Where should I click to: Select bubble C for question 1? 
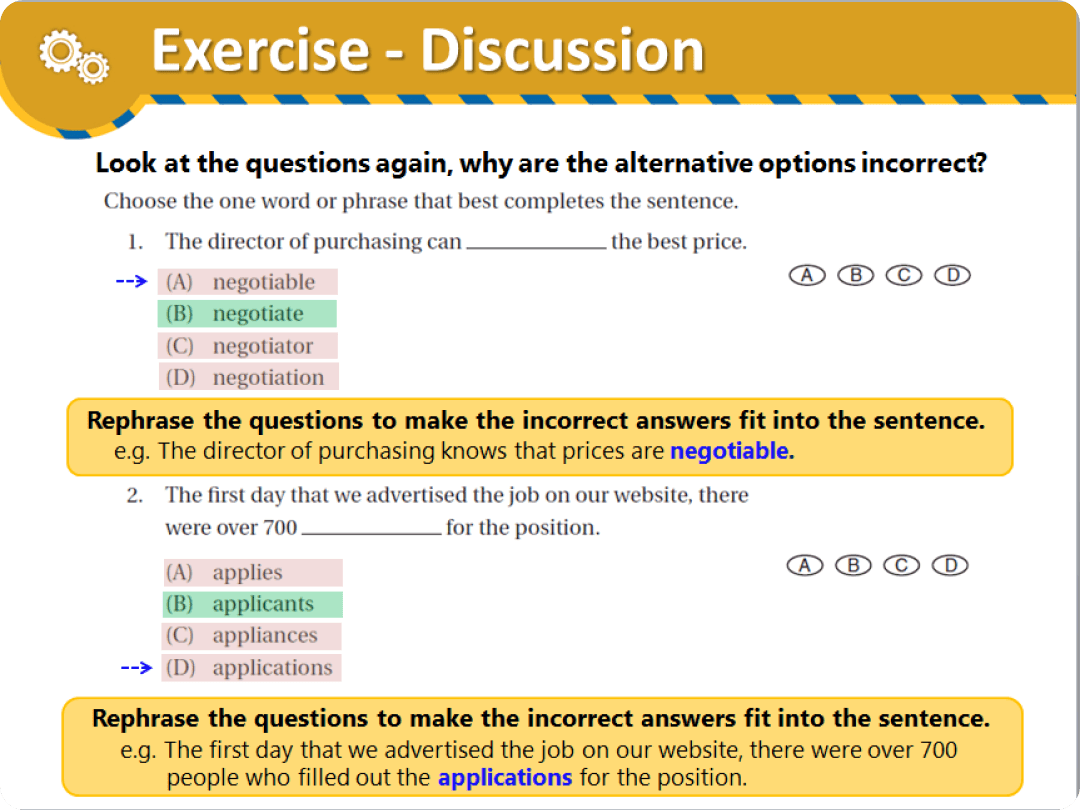[x=904, y=276]
